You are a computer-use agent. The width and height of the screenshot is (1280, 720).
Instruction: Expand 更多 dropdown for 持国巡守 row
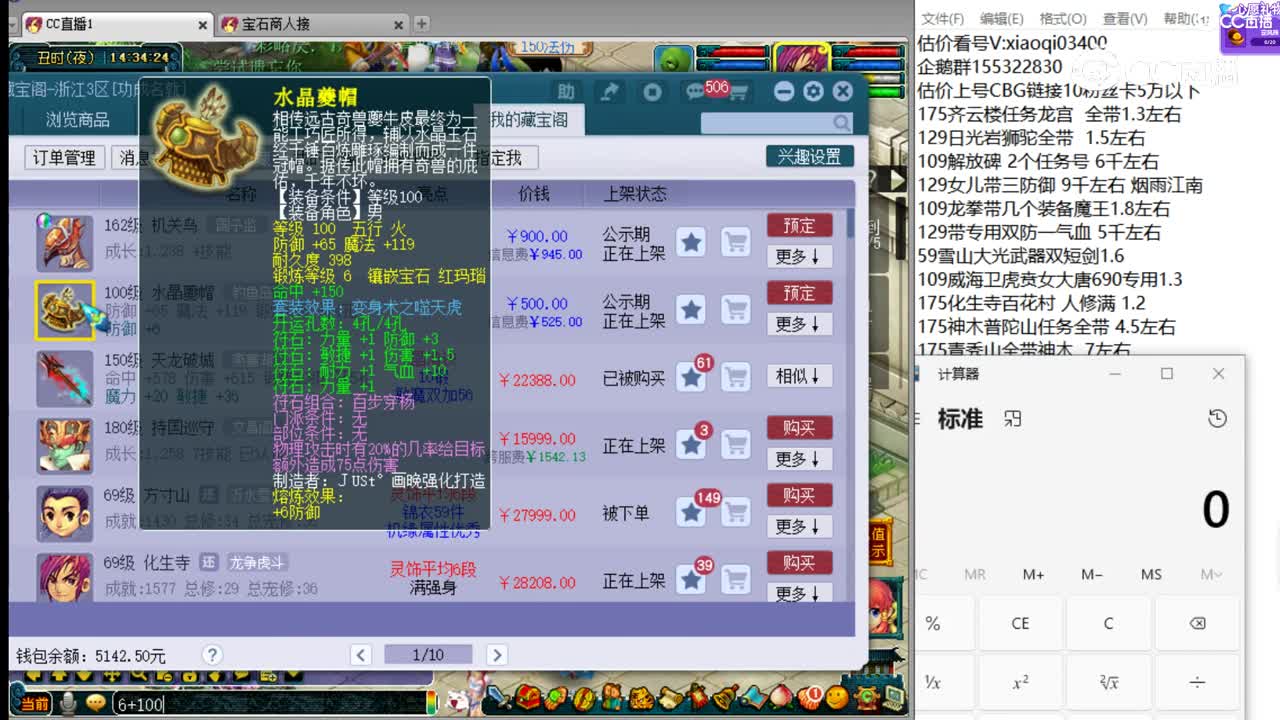tap(799, 459)
